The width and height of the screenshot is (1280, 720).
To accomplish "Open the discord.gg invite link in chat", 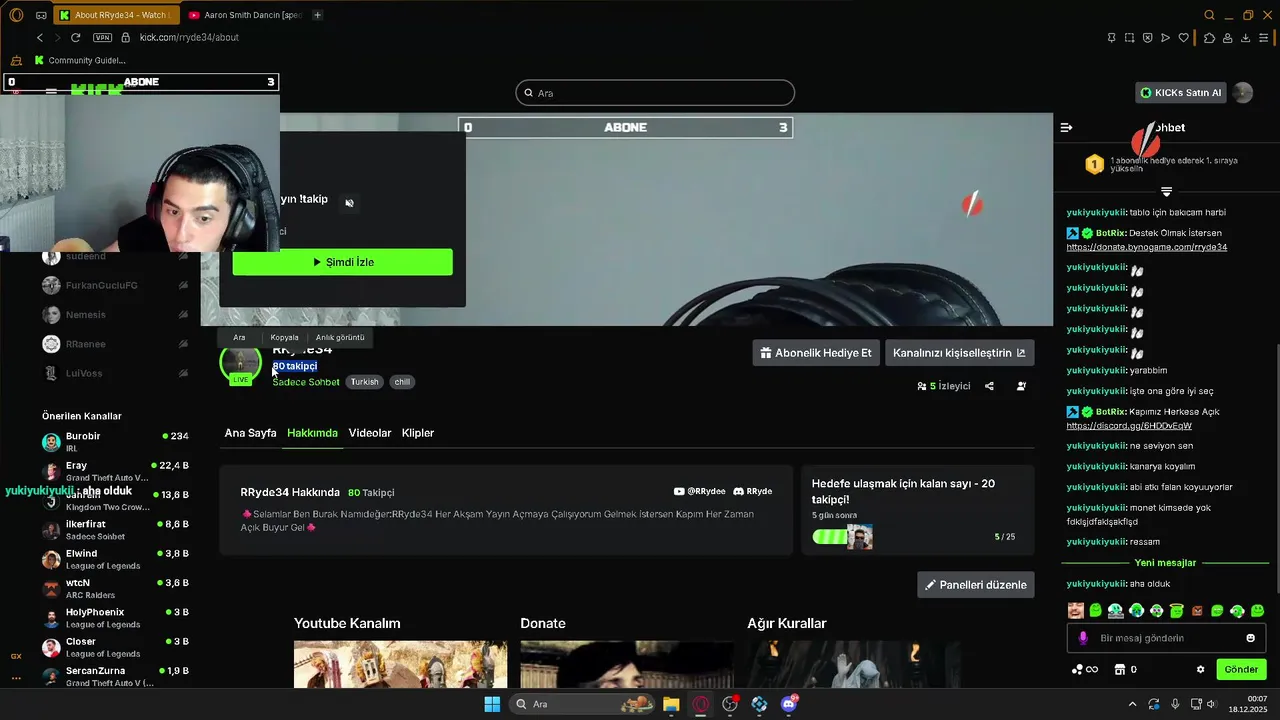I will tap(1129, 426).
